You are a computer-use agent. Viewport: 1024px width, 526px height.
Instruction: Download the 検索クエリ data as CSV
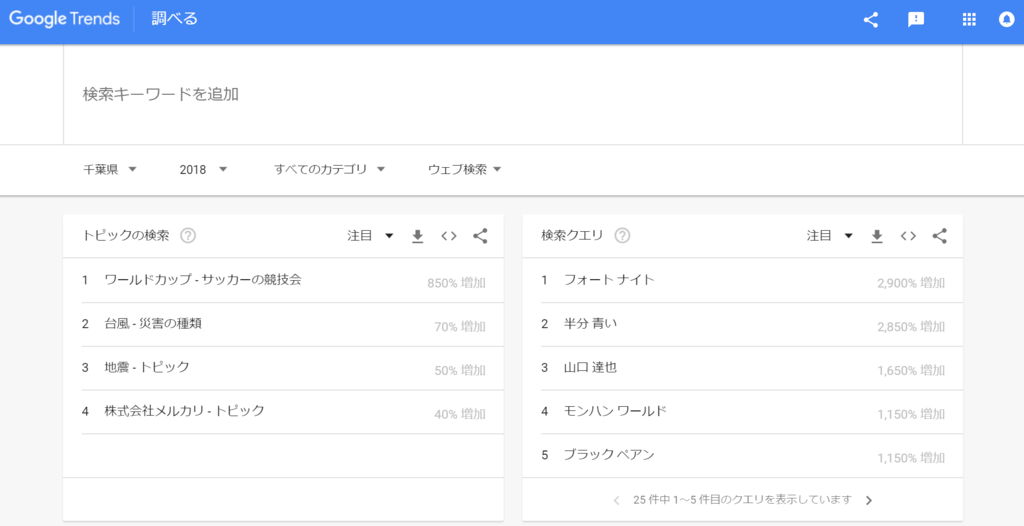[878, 236]
